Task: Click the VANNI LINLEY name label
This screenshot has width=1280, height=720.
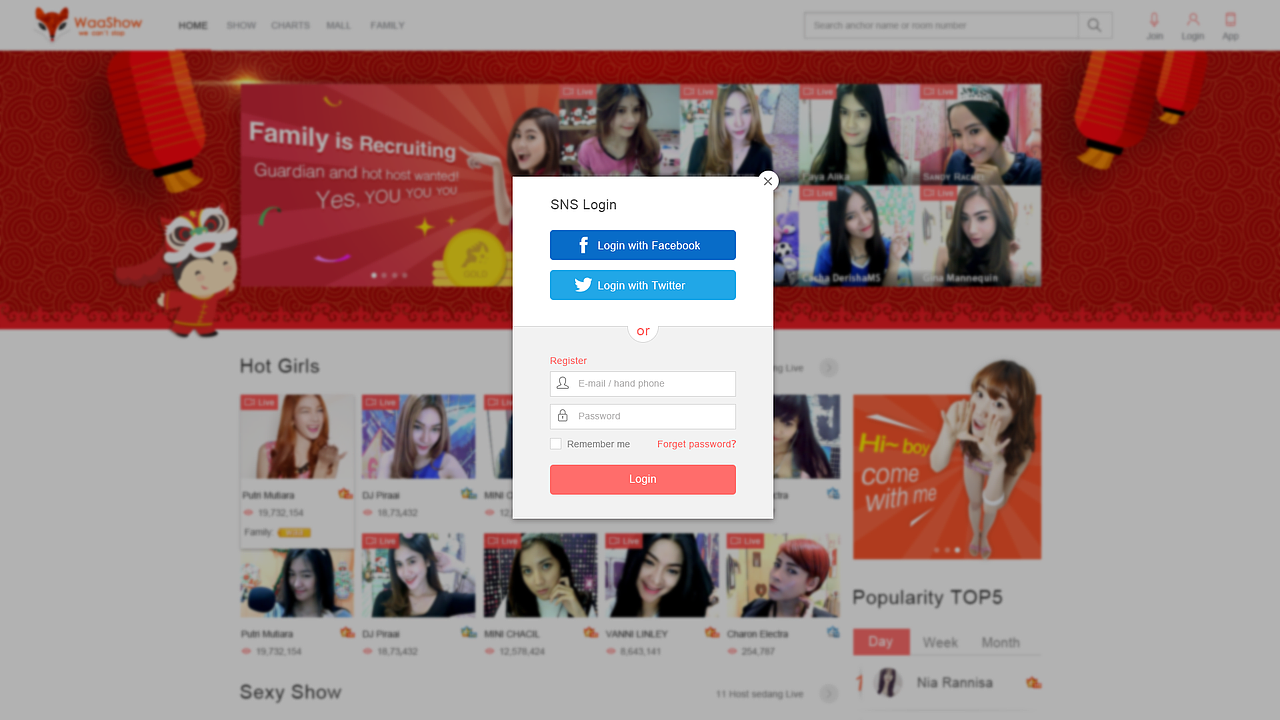Action: (x=637, y=634)
